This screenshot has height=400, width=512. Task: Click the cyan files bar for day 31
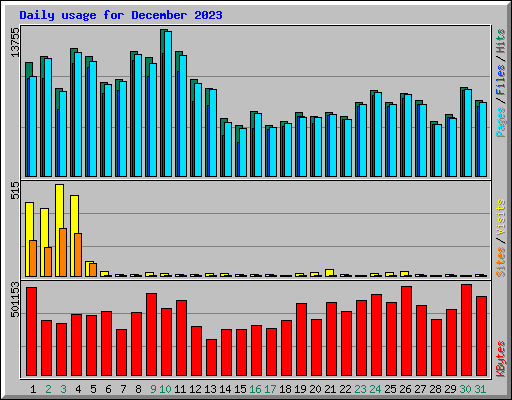pyautogui.click(x=483, y=139)
